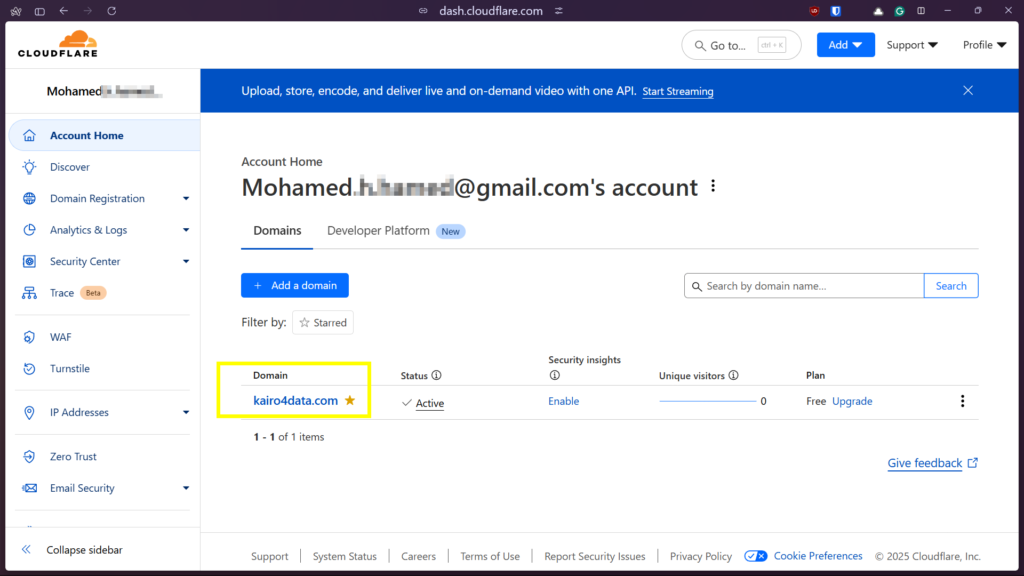Screen dimensions: 1024x576
Task: Toggle the Starred filter
Action: (323, 323)
